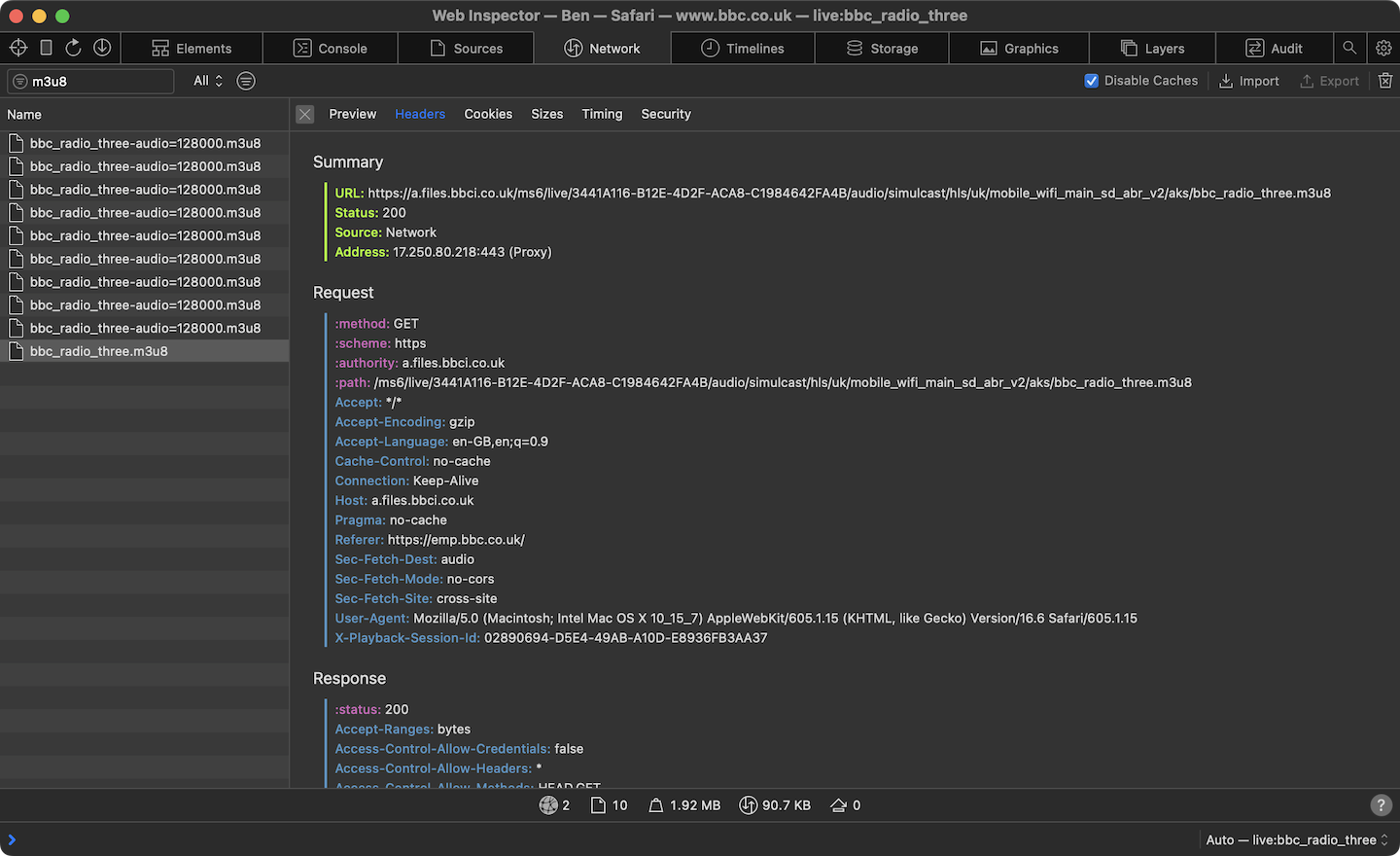Close the request detail view
This screenshot has width=1400, height=856.
(305, 114)
